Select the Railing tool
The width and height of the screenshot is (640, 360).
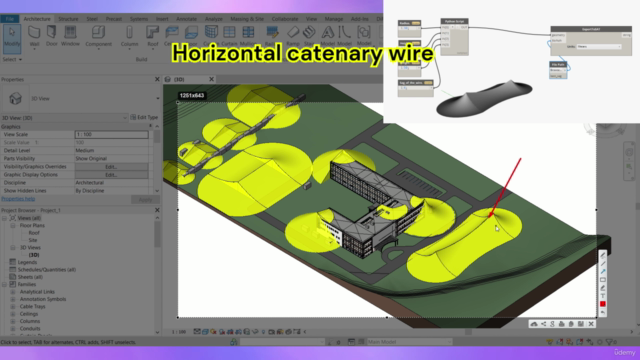[272, 36]
